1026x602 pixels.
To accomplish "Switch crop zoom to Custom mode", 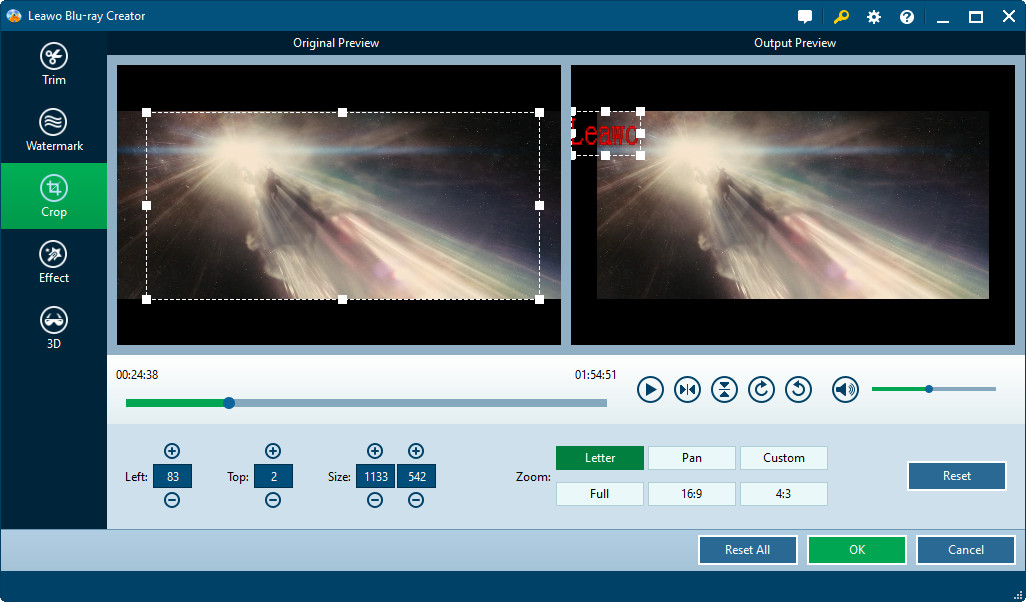I will 783,457.
